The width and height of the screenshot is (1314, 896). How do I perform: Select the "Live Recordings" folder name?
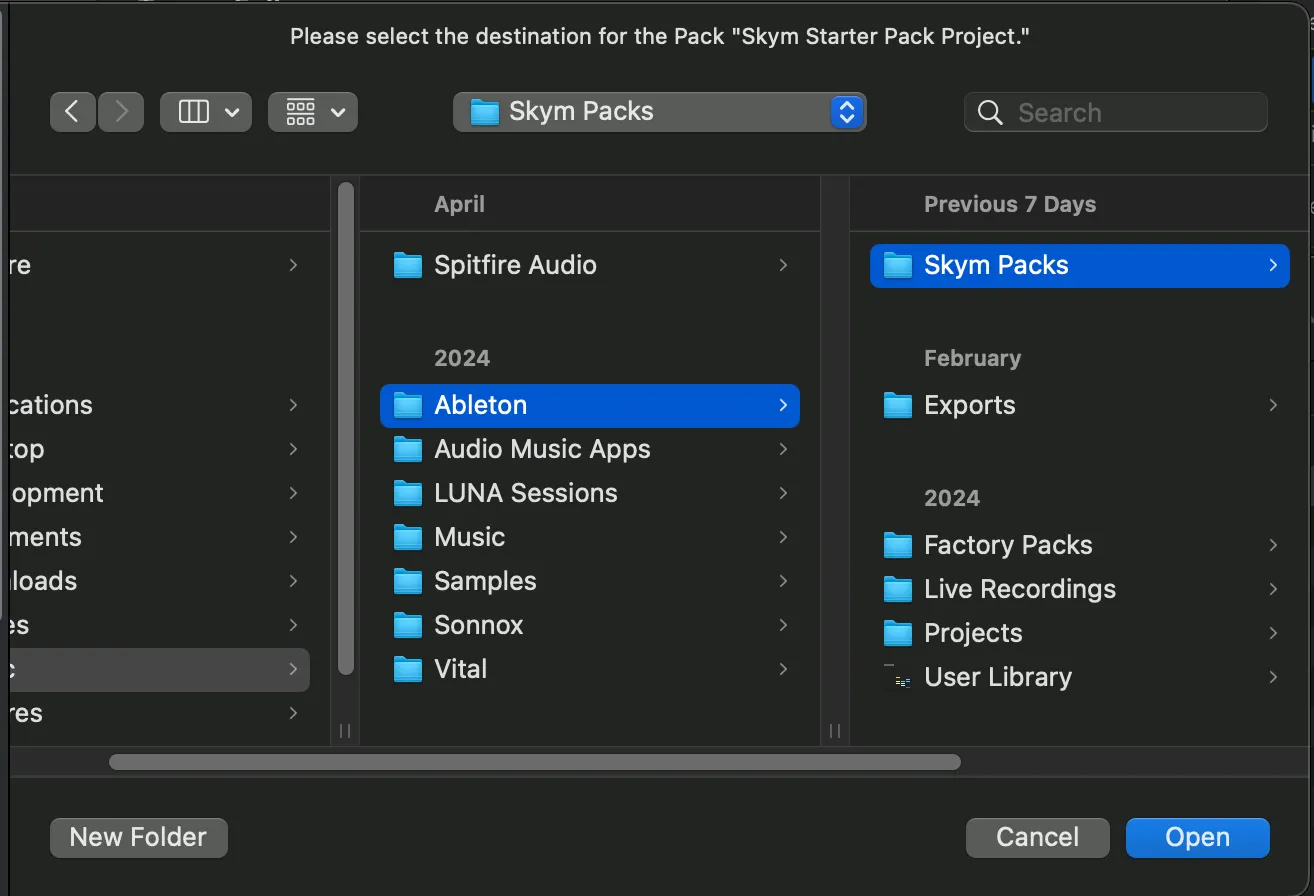coord(1020,589)
